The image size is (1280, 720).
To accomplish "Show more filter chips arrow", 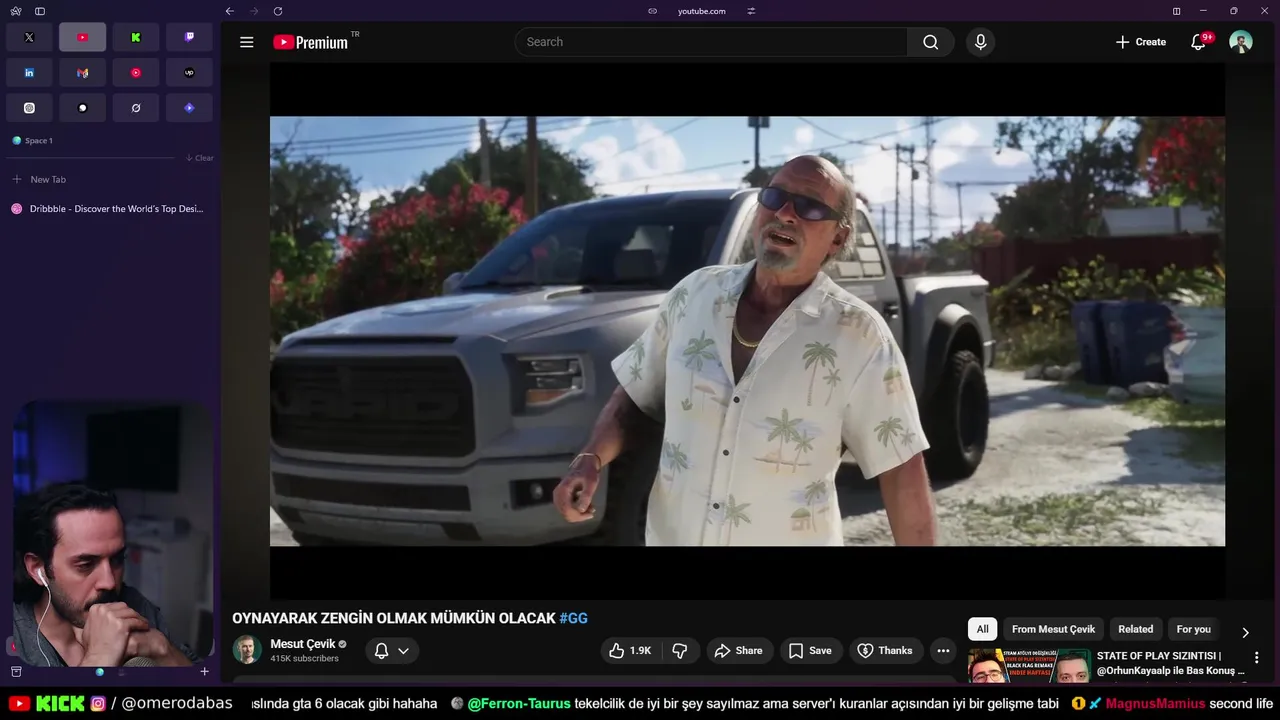I will click(1245, 632).
